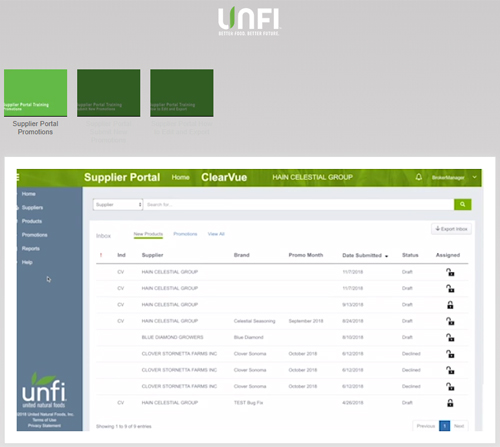Open Help in the left sidebar

pos(27,262)
